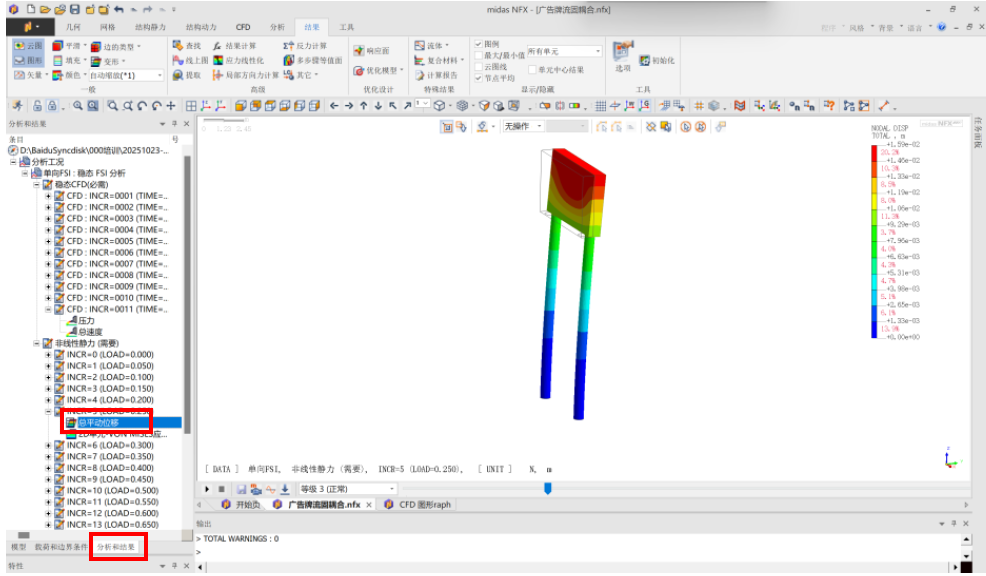Click the animation frame slider handle
This screenshot has width=986, height=576.
[547, 488]
